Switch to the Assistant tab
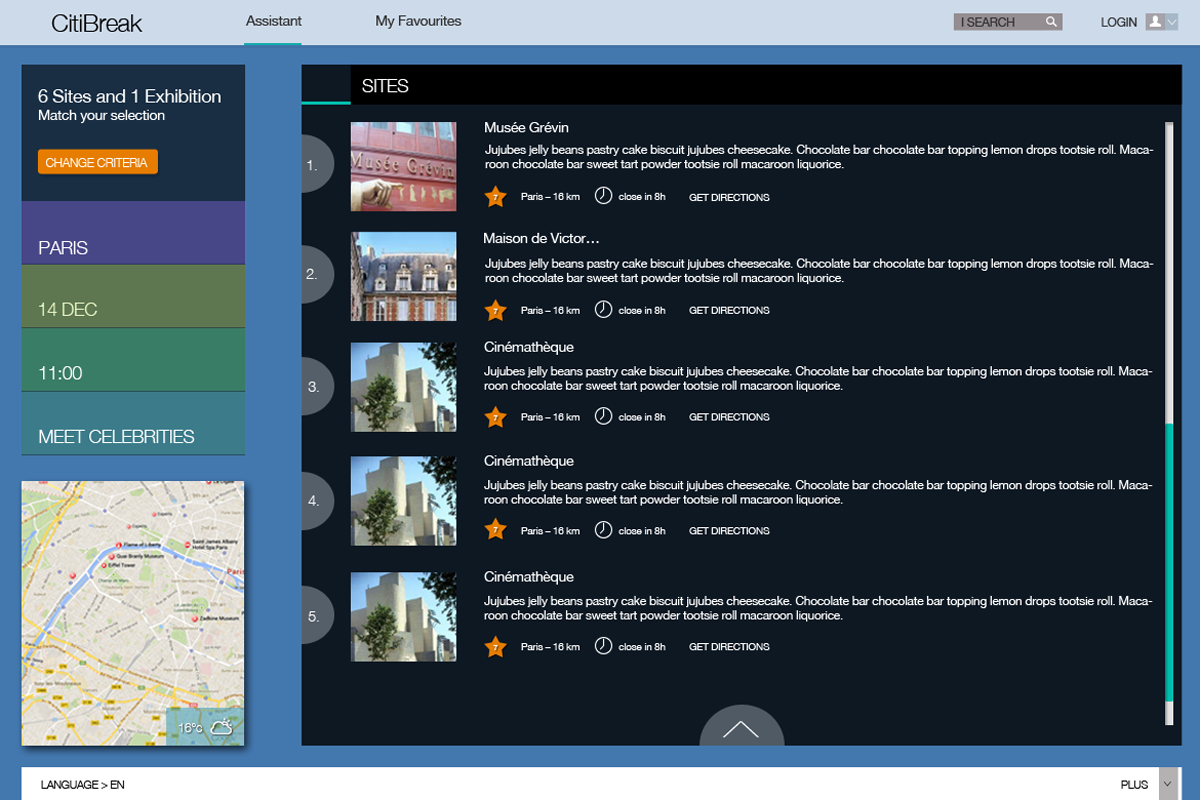Image resolution: width=1200 pixels, height=800 pixels. (273, 21)
